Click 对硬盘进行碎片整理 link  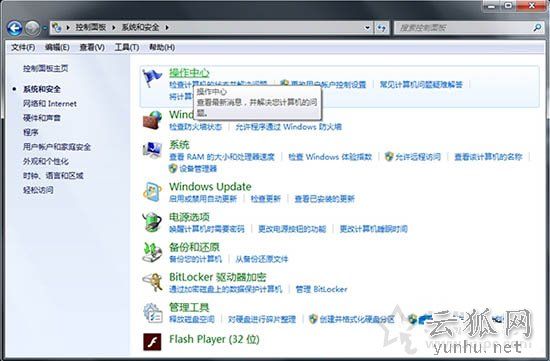pyautogui.click(x=262, y=320)
